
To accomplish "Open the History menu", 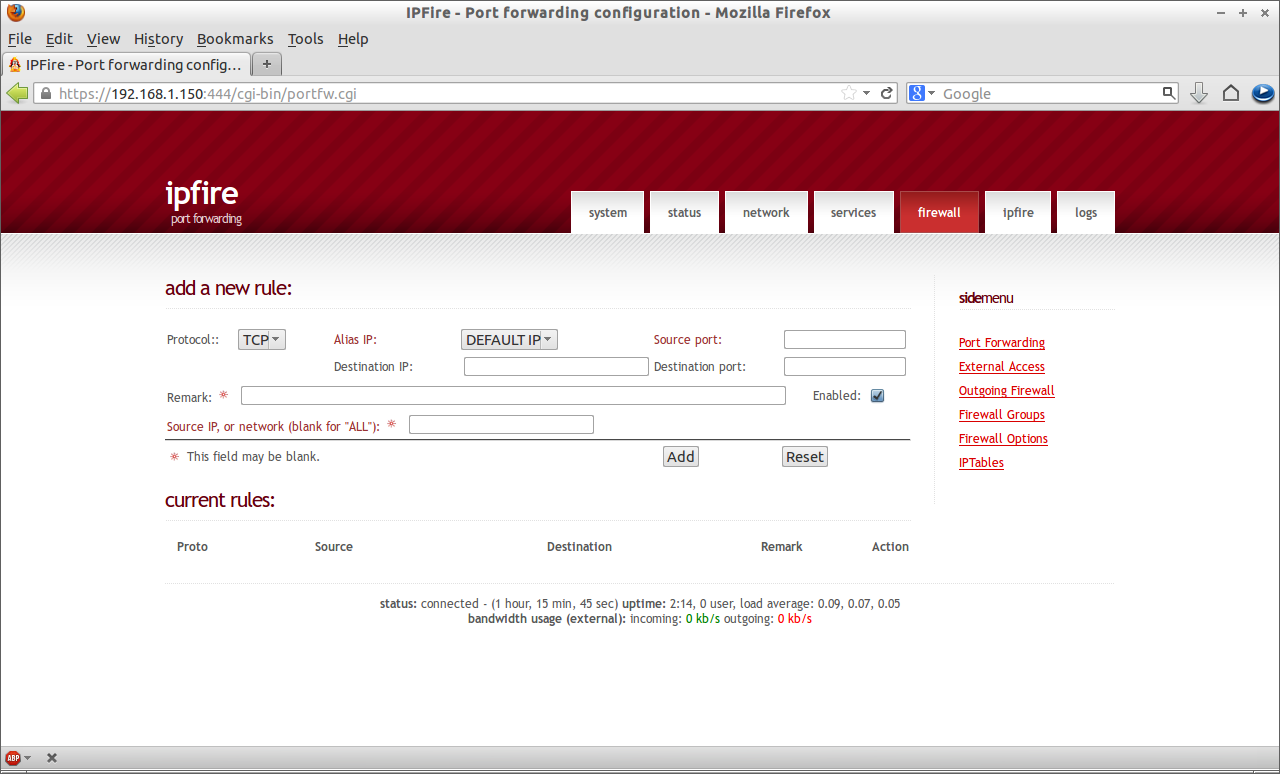I will click(x=158, y=39).
